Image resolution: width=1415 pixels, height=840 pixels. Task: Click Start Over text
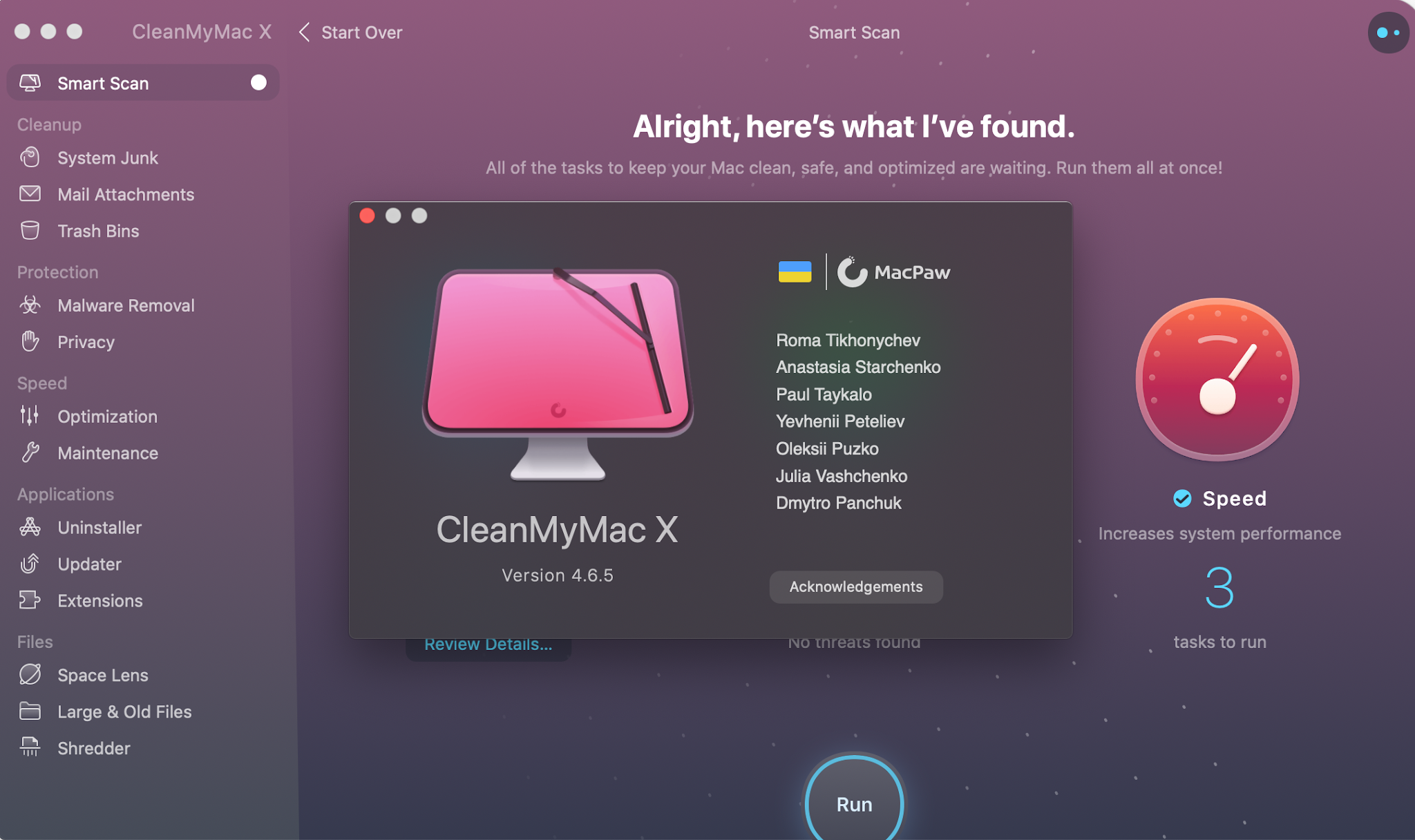361,32
